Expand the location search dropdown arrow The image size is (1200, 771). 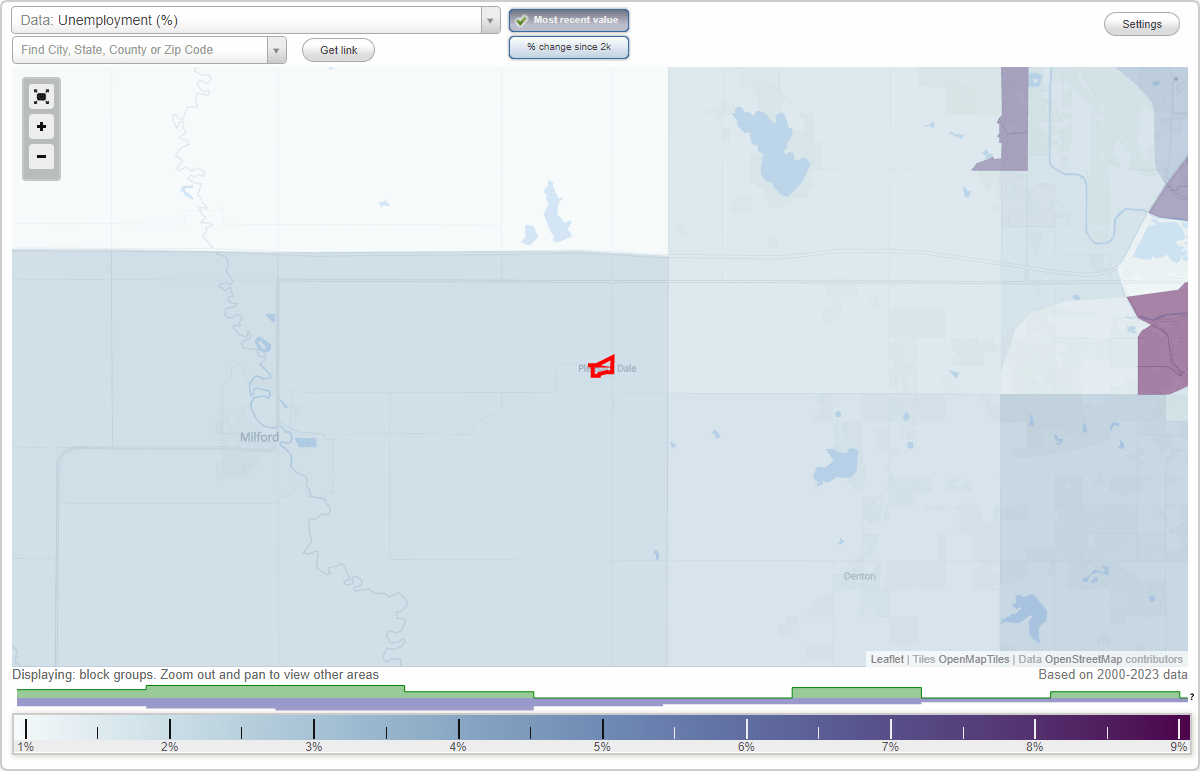(x=277, y=49)
